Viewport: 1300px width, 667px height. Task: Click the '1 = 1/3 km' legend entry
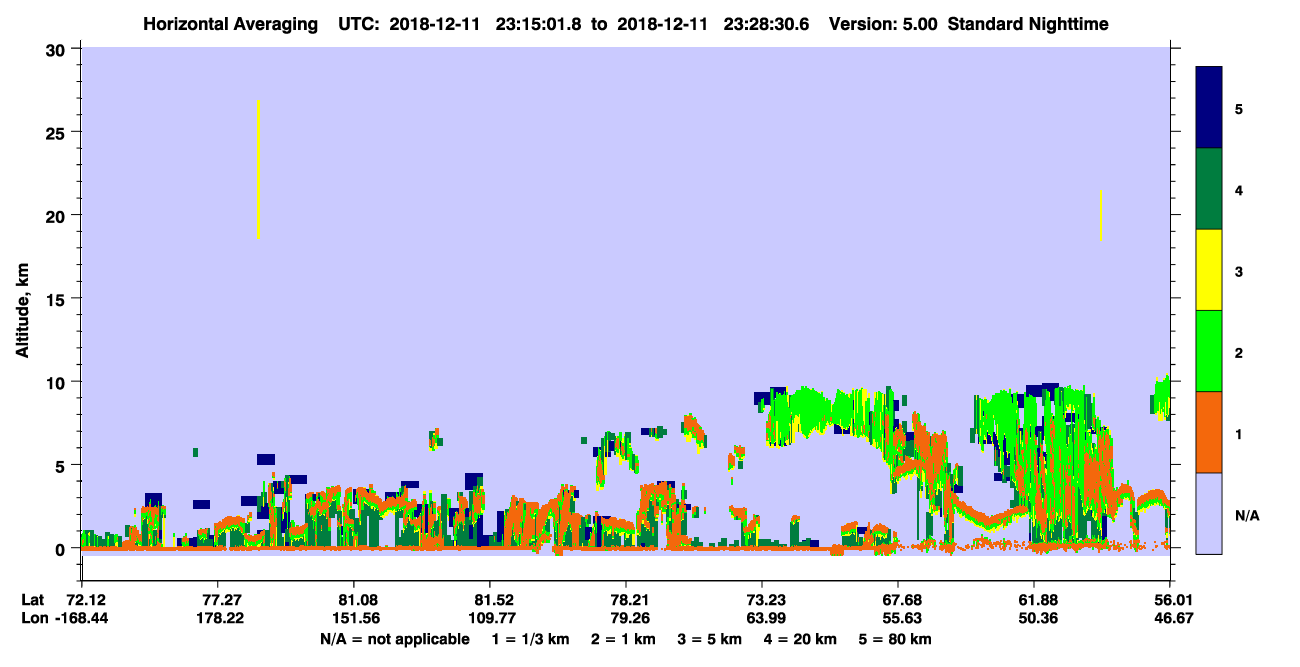(530, 639)
